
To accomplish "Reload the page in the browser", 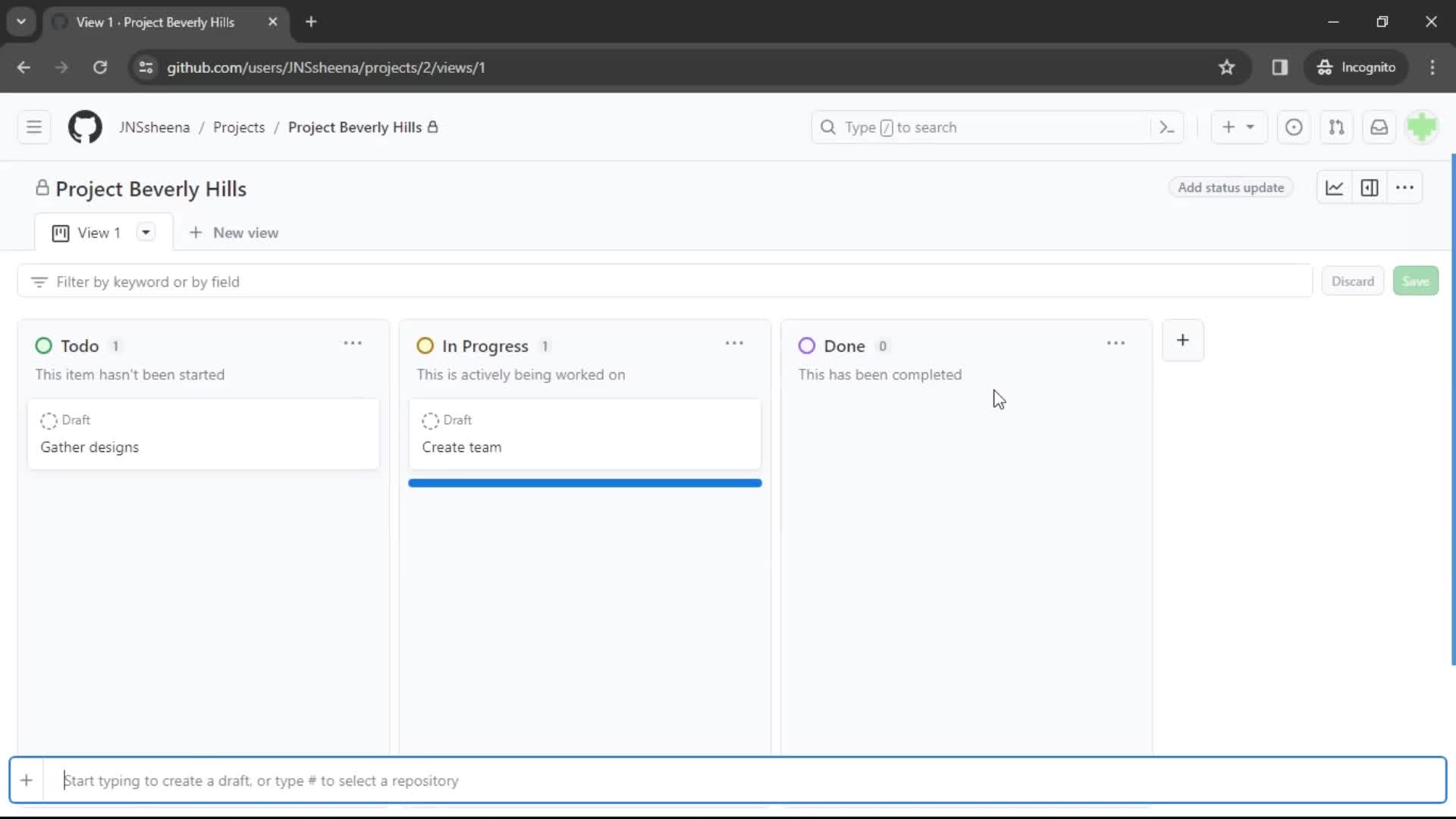I will point(100,67).
